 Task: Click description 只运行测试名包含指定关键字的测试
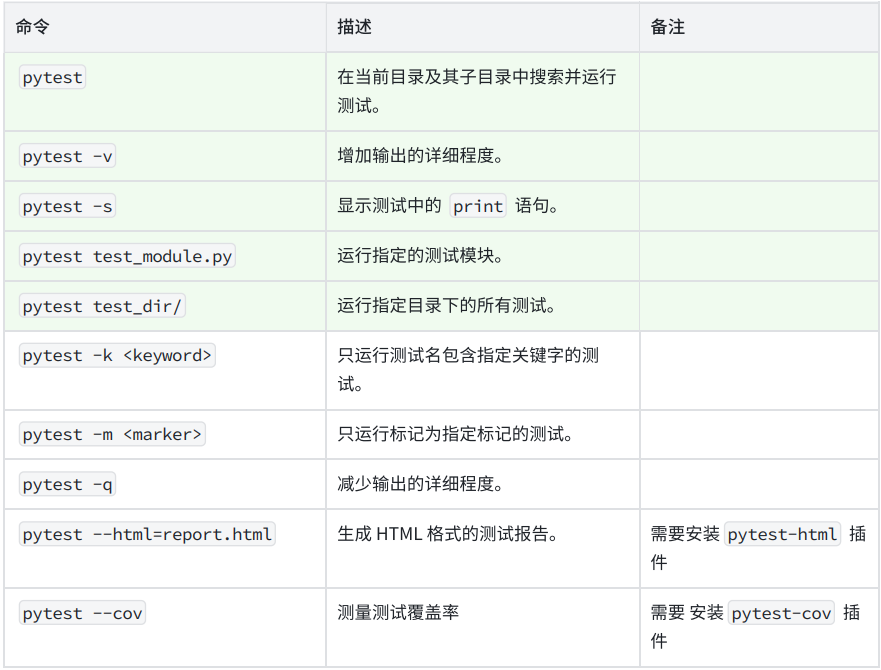point(468,370)
